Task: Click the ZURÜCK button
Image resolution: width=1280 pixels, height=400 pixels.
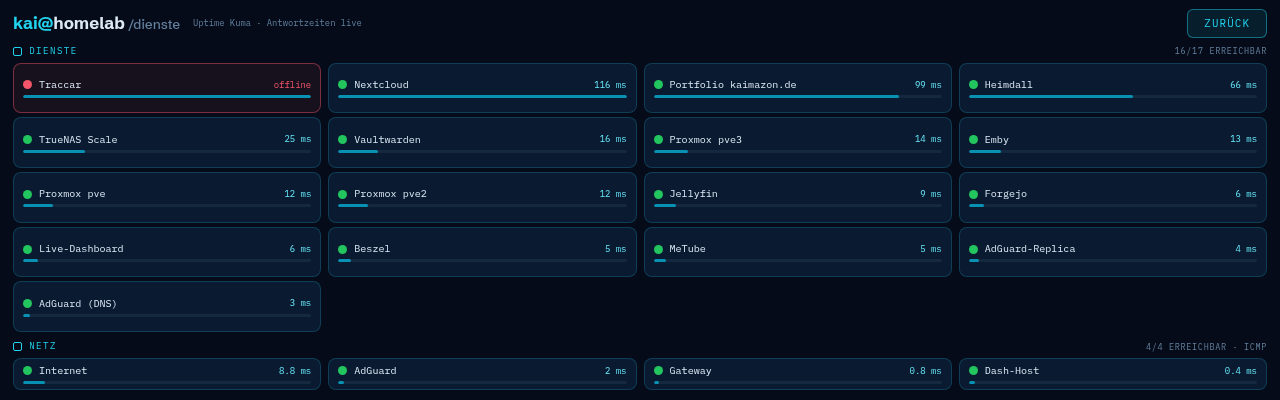Action: point(1227,23)
